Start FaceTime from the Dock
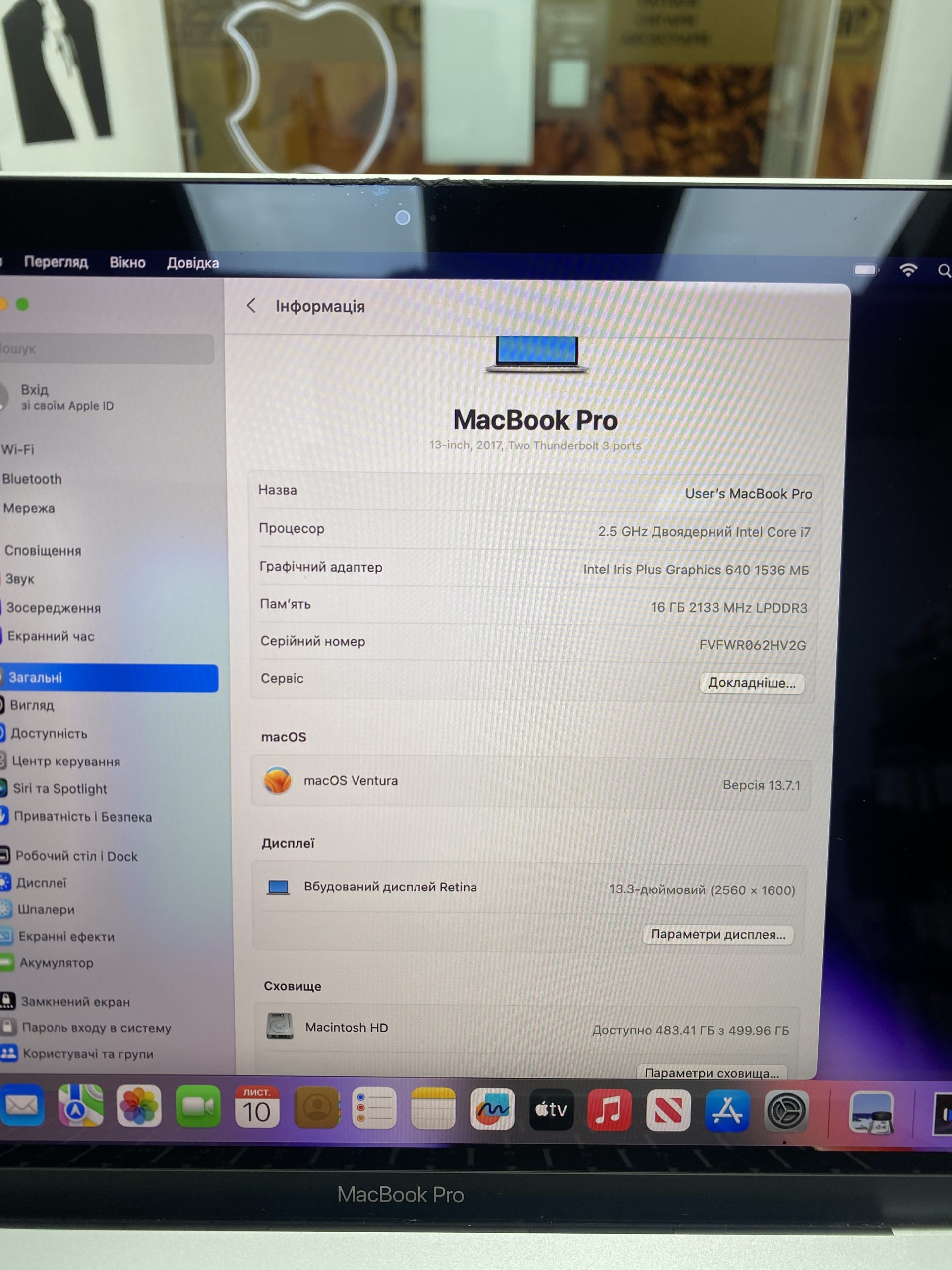This screenshot has width=952, height=1270. pyautogui.click(x=198, y=1106)
